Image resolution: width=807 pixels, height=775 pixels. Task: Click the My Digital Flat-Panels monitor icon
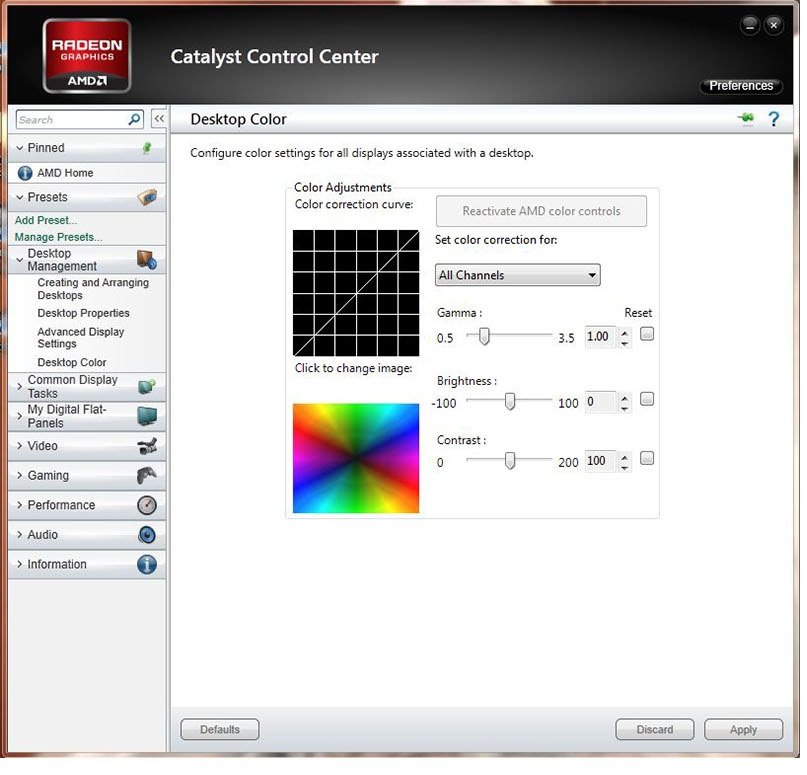(x=148, y=417)
